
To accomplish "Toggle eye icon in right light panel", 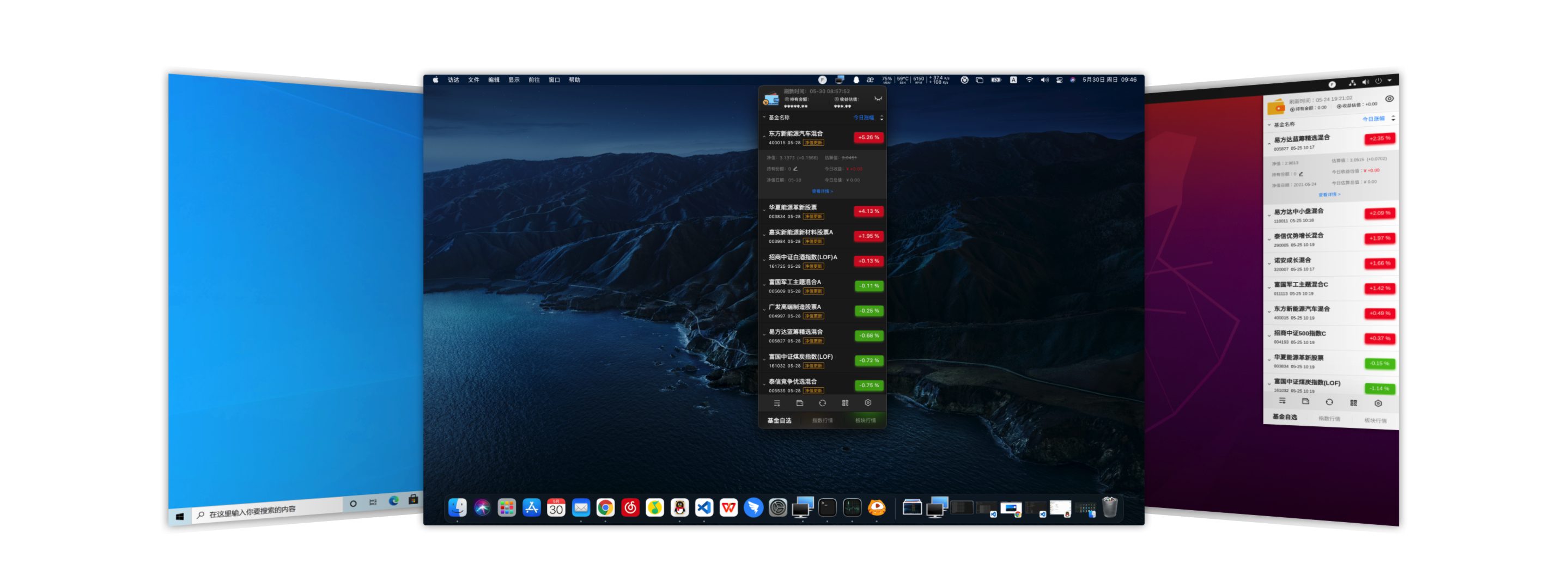I will 1390,99.
